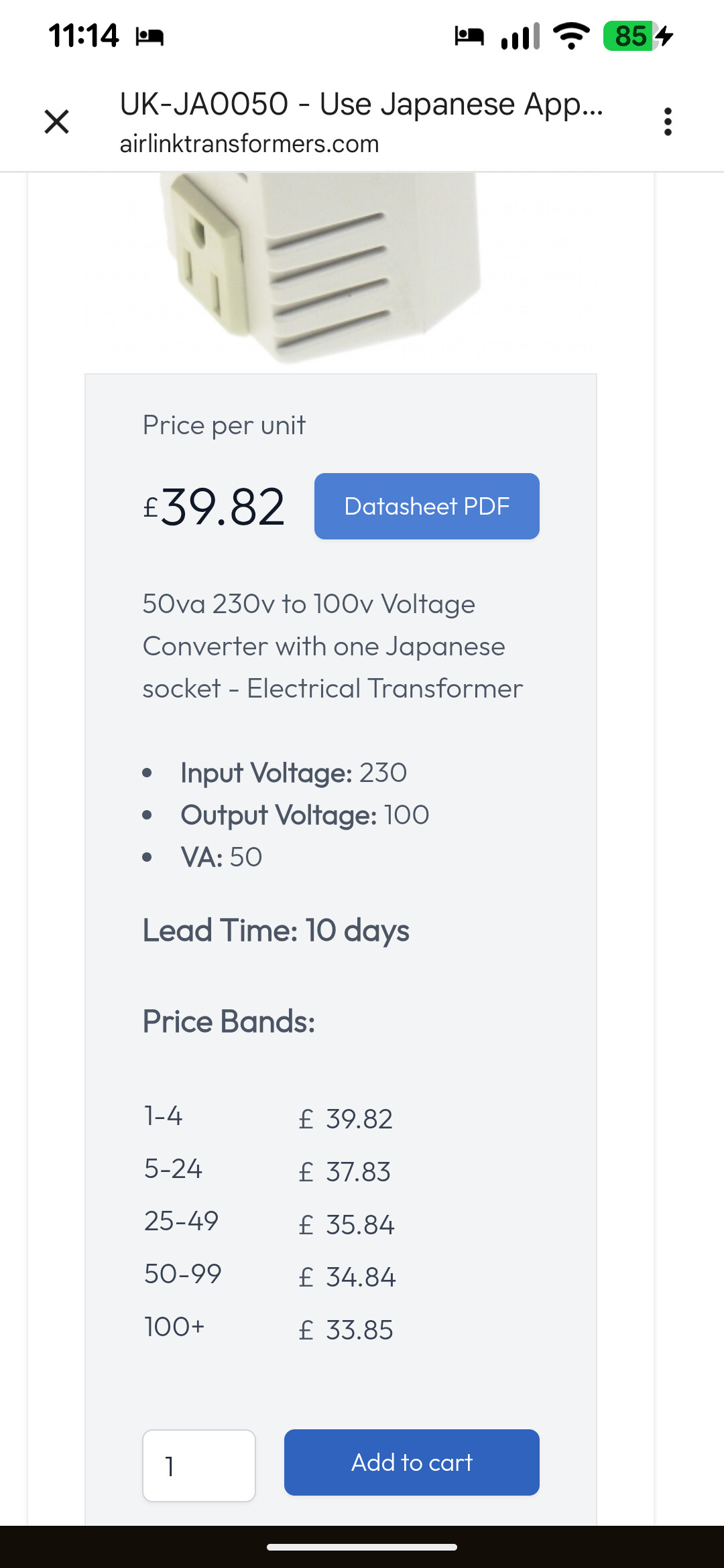Tap the Wi-Fi status icon
Viewport: 724px width, 1568px height.
(571, 36)
